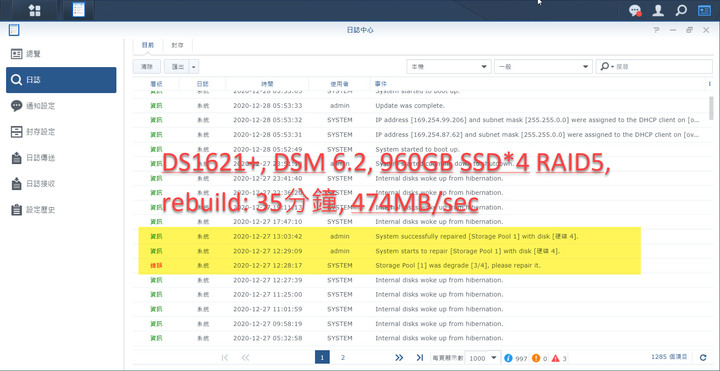
Task: Open the 一般 log type dropdown
Action: coord(543,67)
